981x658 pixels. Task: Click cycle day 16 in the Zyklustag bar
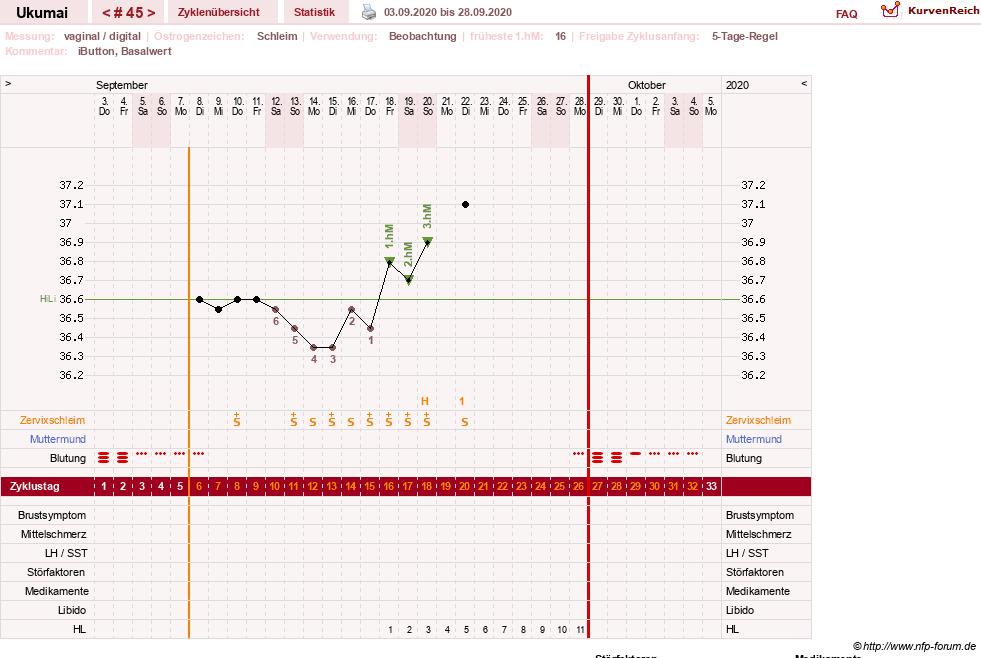[389, 487]
